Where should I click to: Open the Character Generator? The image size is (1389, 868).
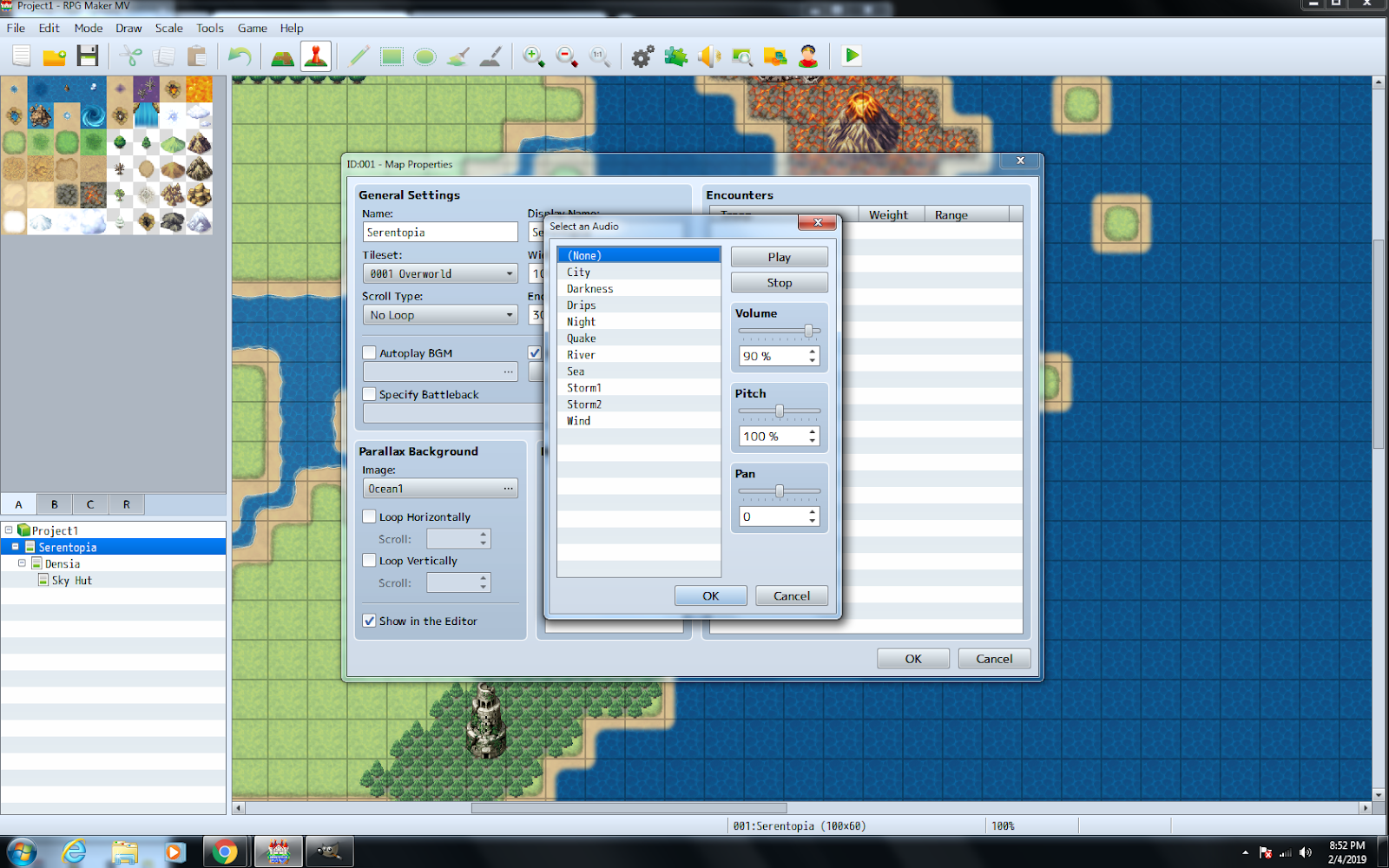pos(809,56)
